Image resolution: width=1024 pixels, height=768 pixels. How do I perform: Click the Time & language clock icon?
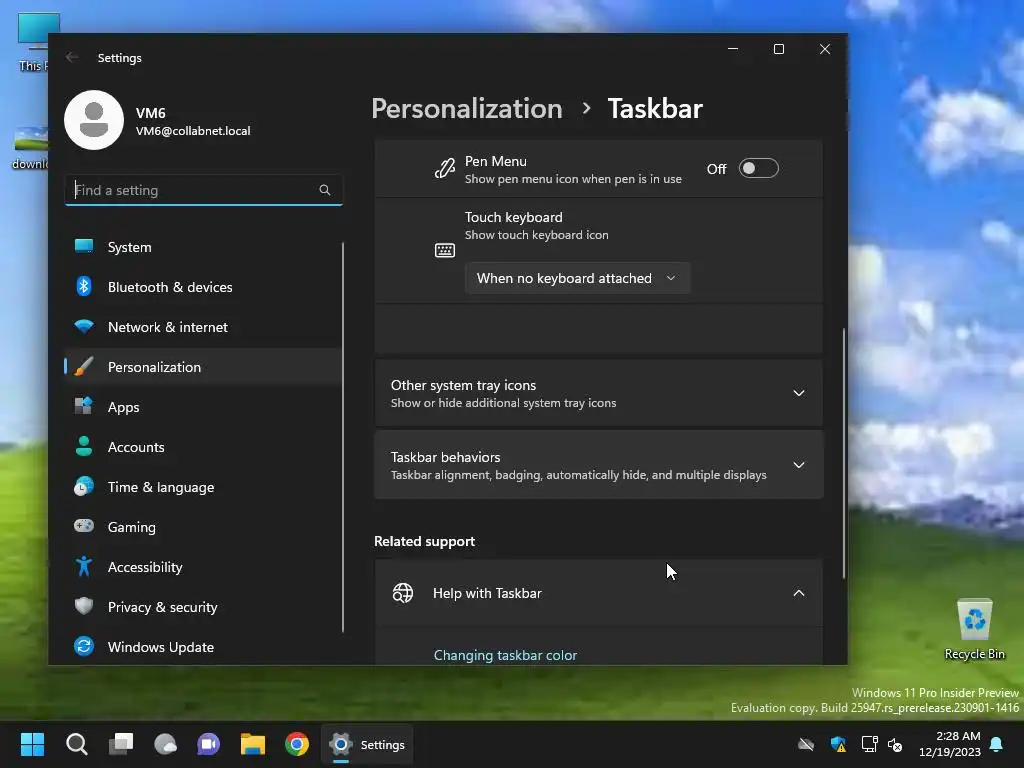[84, 487]
